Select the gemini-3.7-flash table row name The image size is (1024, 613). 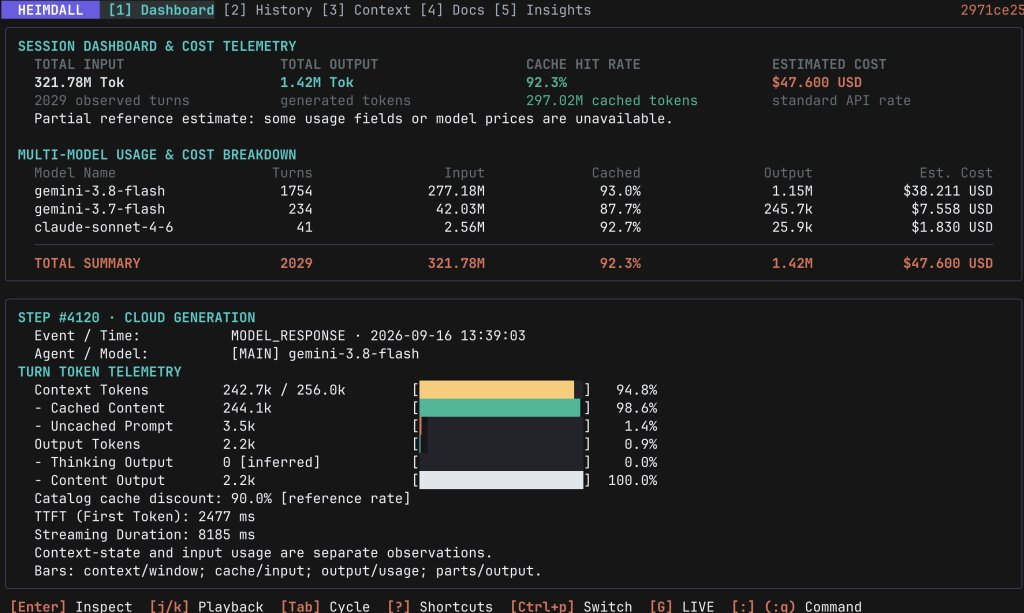[x=100, y=210]
